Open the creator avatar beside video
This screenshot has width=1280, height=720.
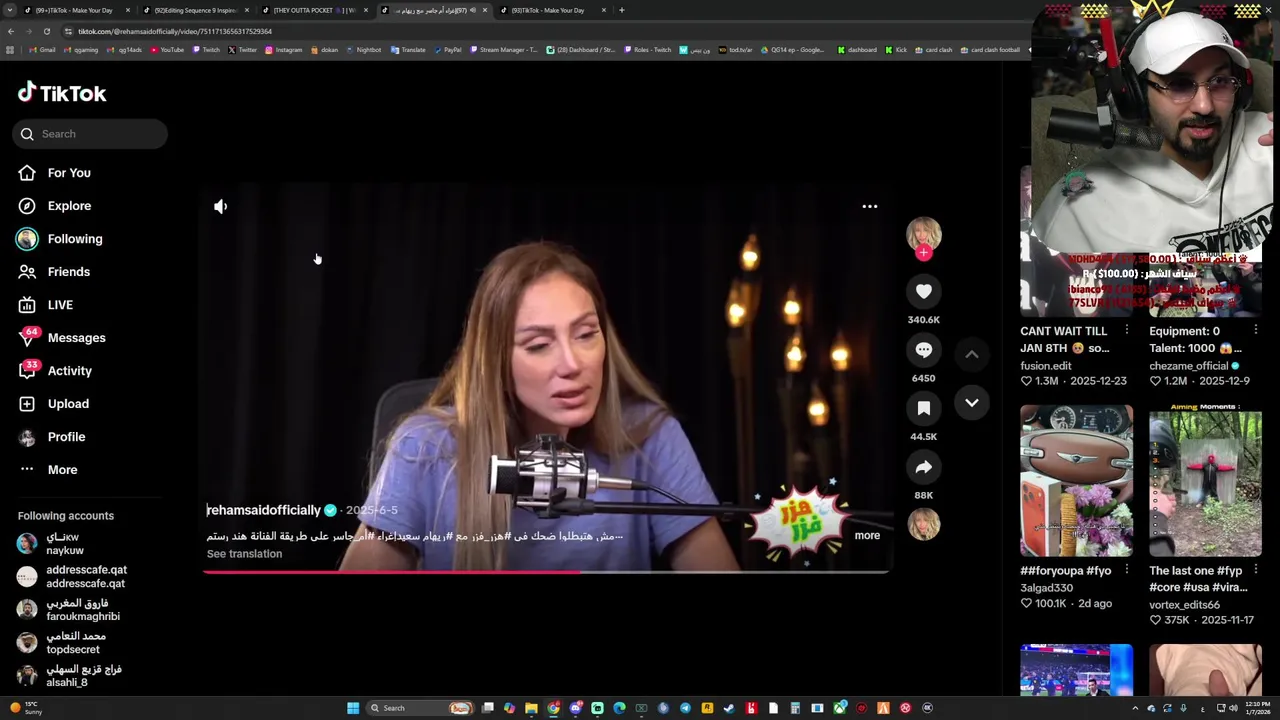coord(924,234)
